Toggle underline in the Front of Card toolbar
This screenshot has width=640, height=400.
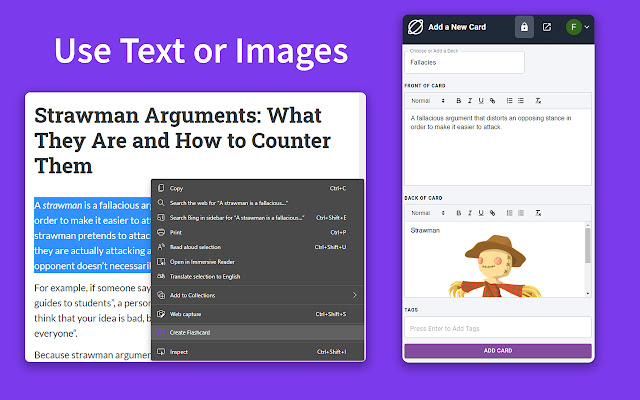pos(481,101)
